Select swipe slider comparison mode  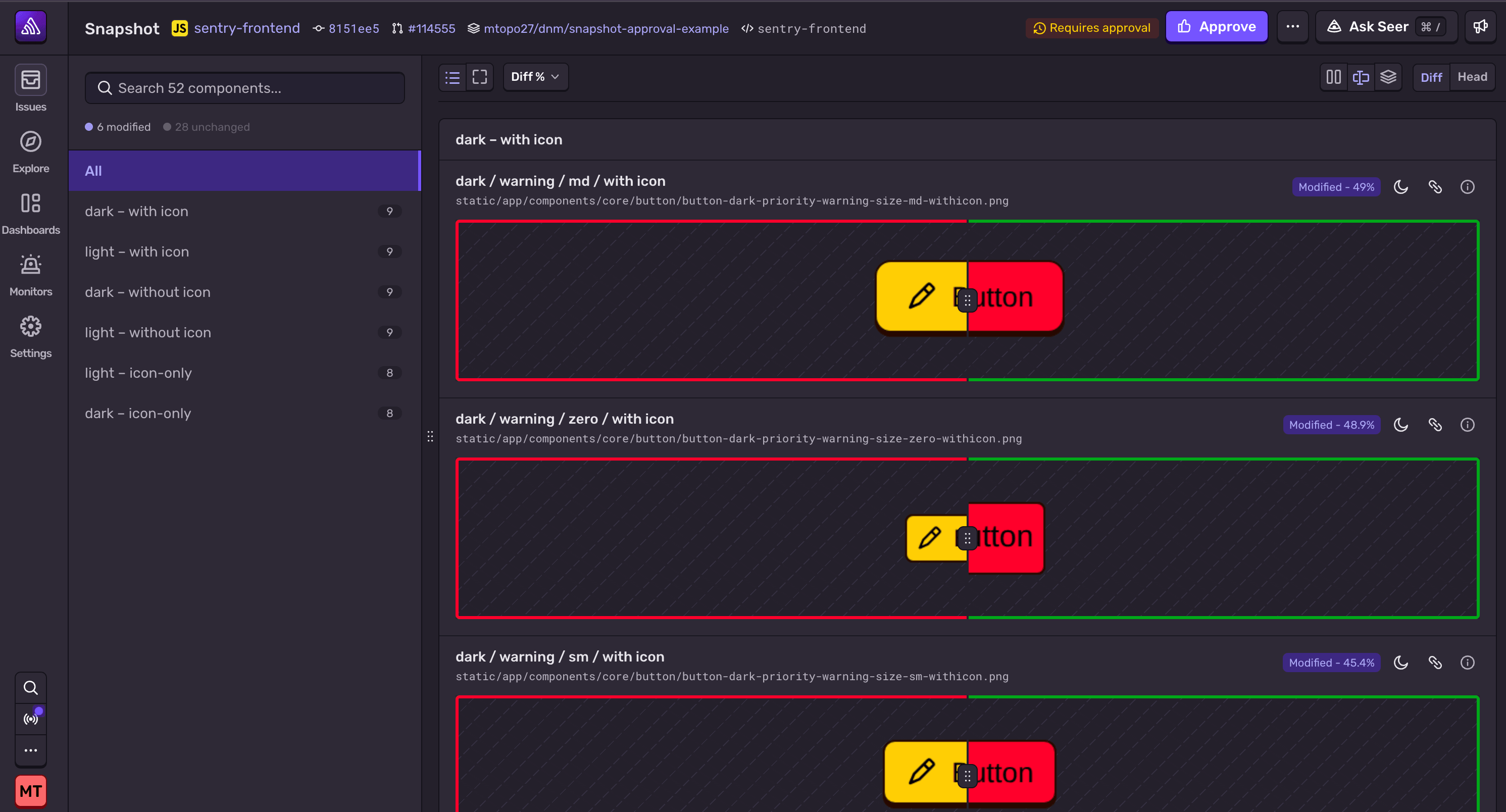(x=1361, y=77)
